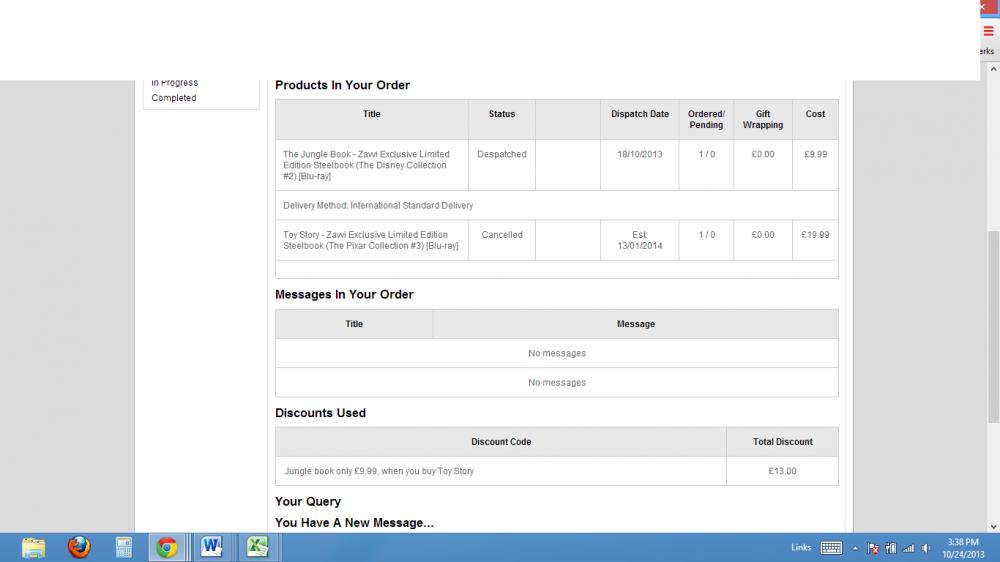Click the 18/10/2013 dispatch date
1000x562 pixels.
pos(640,154)
